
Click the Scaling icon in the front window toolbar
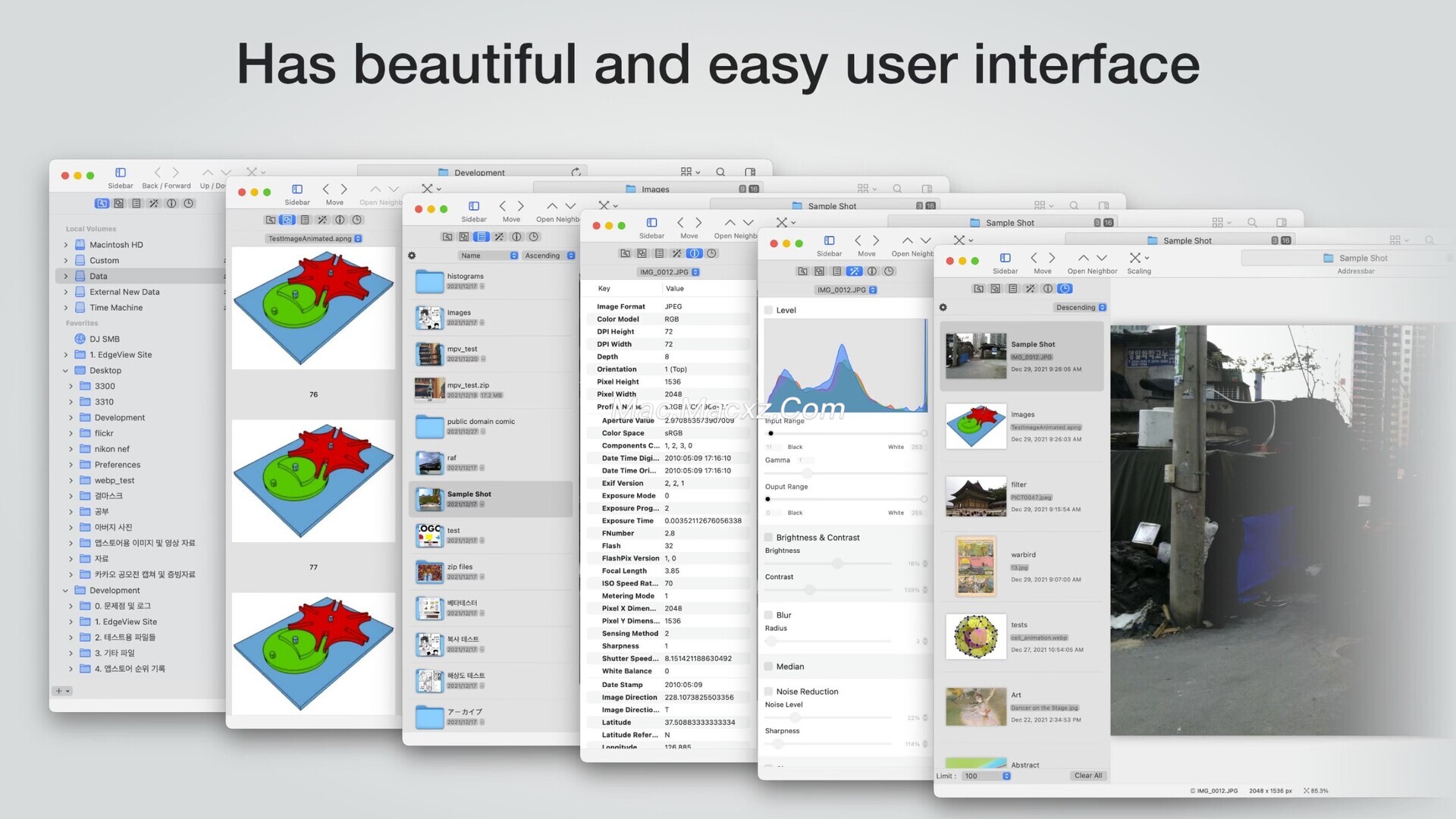click(1137, 258)
